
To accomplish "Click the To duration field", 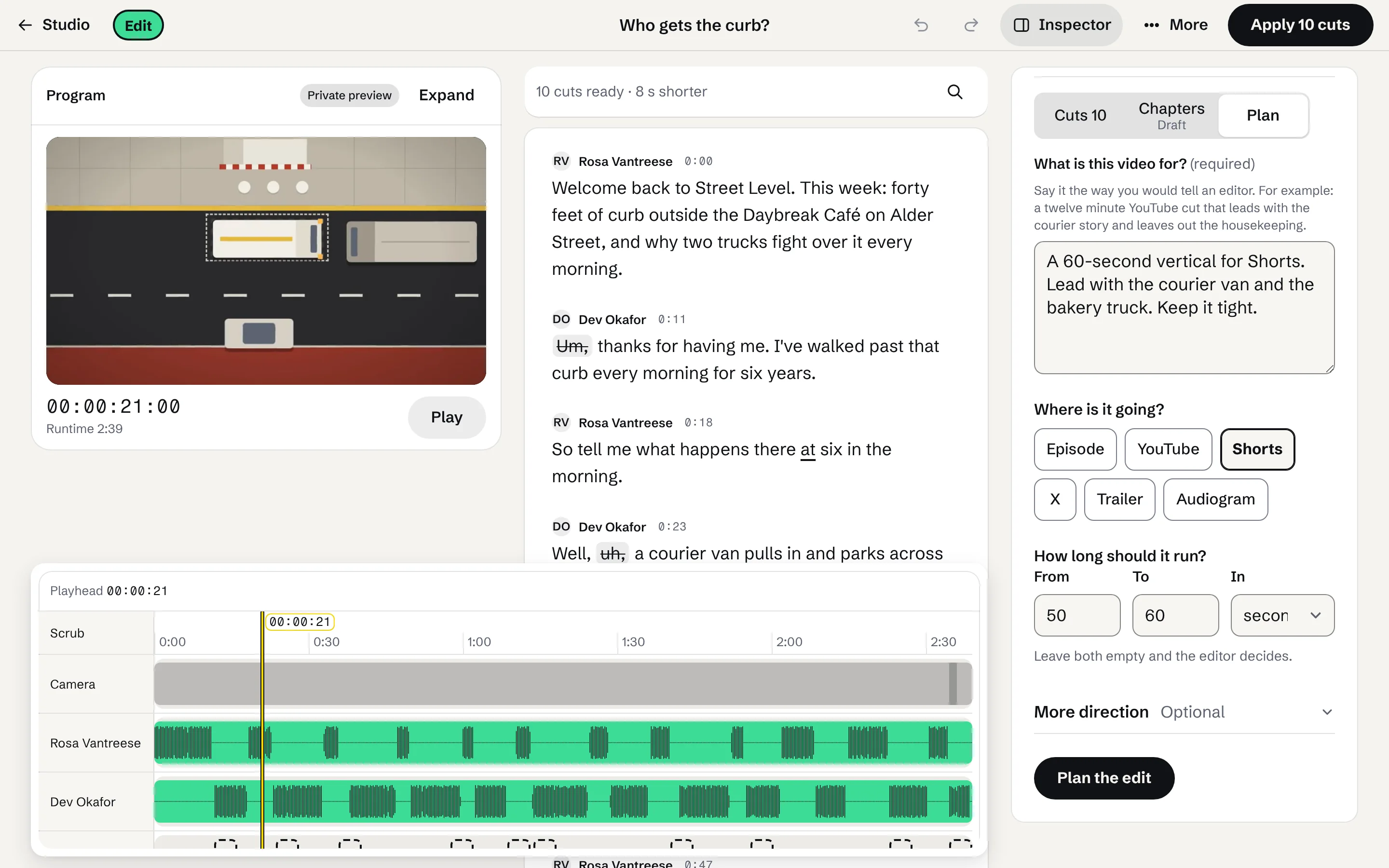I will [1175, 615].
